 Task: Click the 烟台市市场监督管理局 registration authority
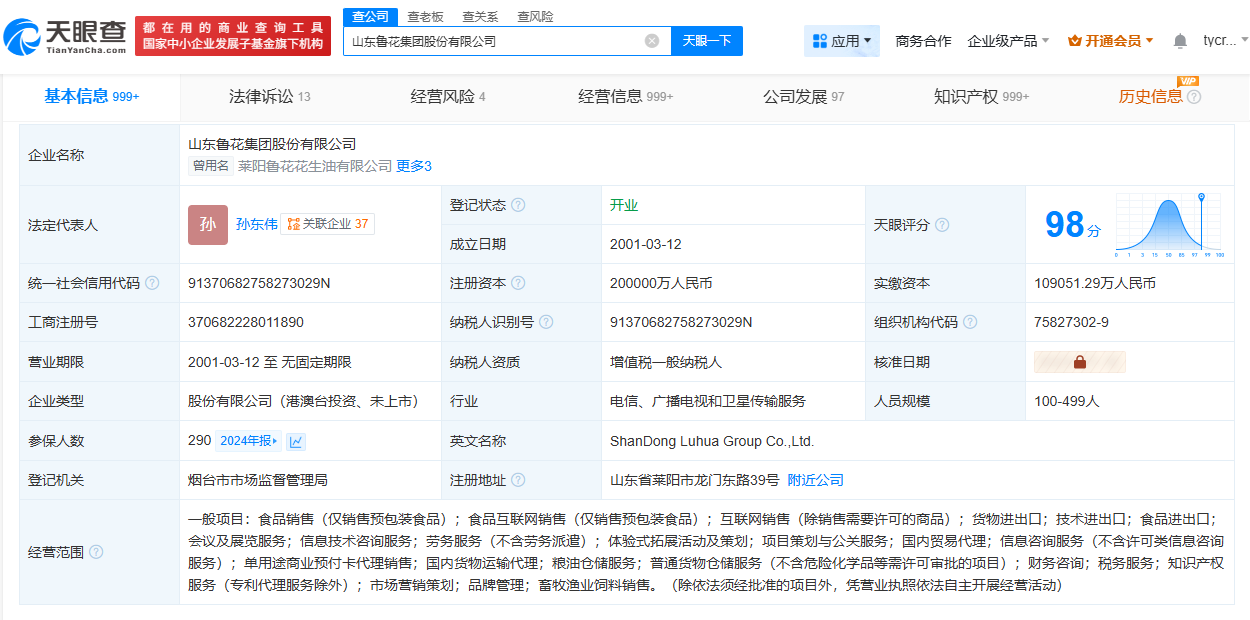258,480
